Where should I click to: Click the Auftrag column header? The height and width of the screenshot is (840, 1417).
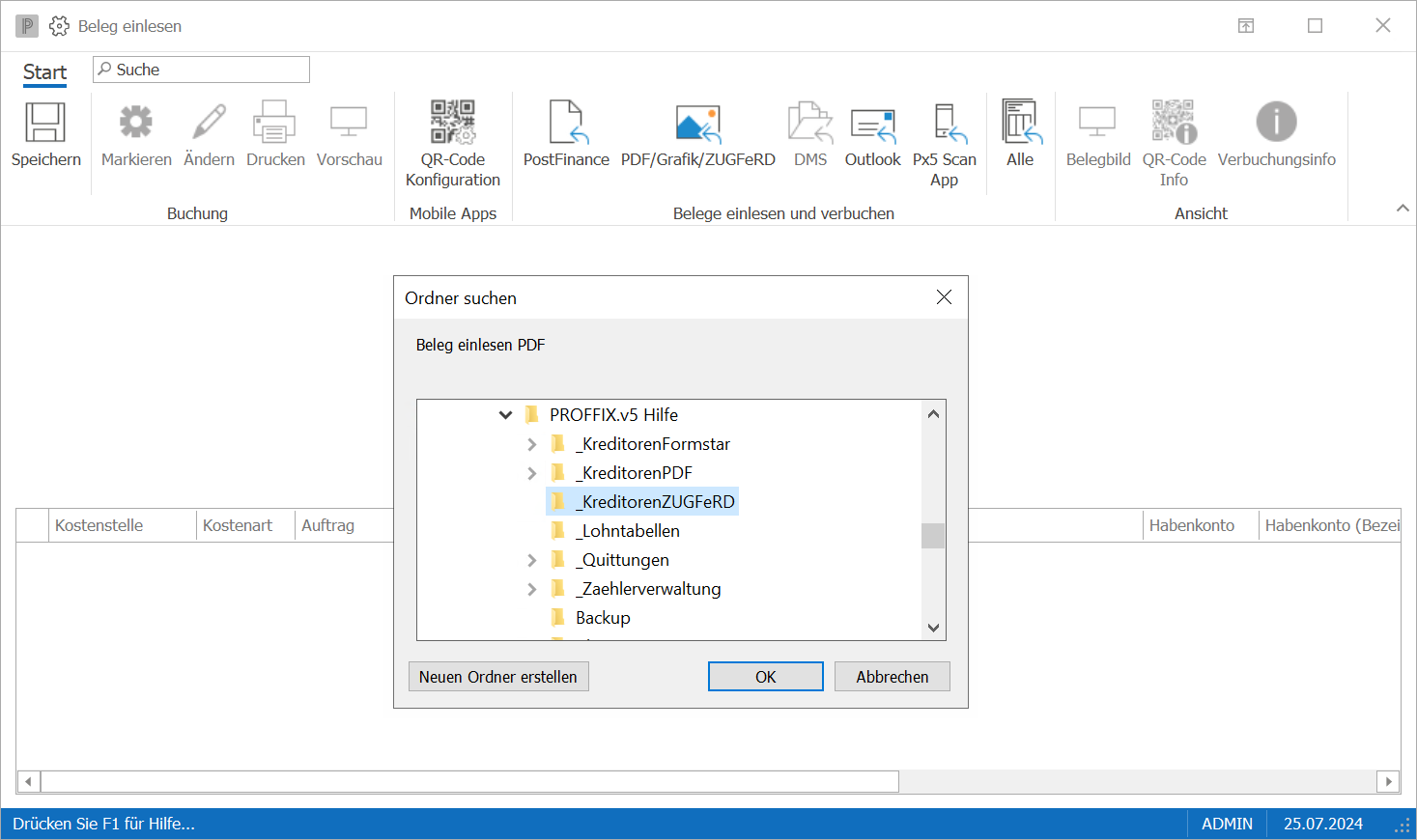pyautogui.click(x=328, y=525)
